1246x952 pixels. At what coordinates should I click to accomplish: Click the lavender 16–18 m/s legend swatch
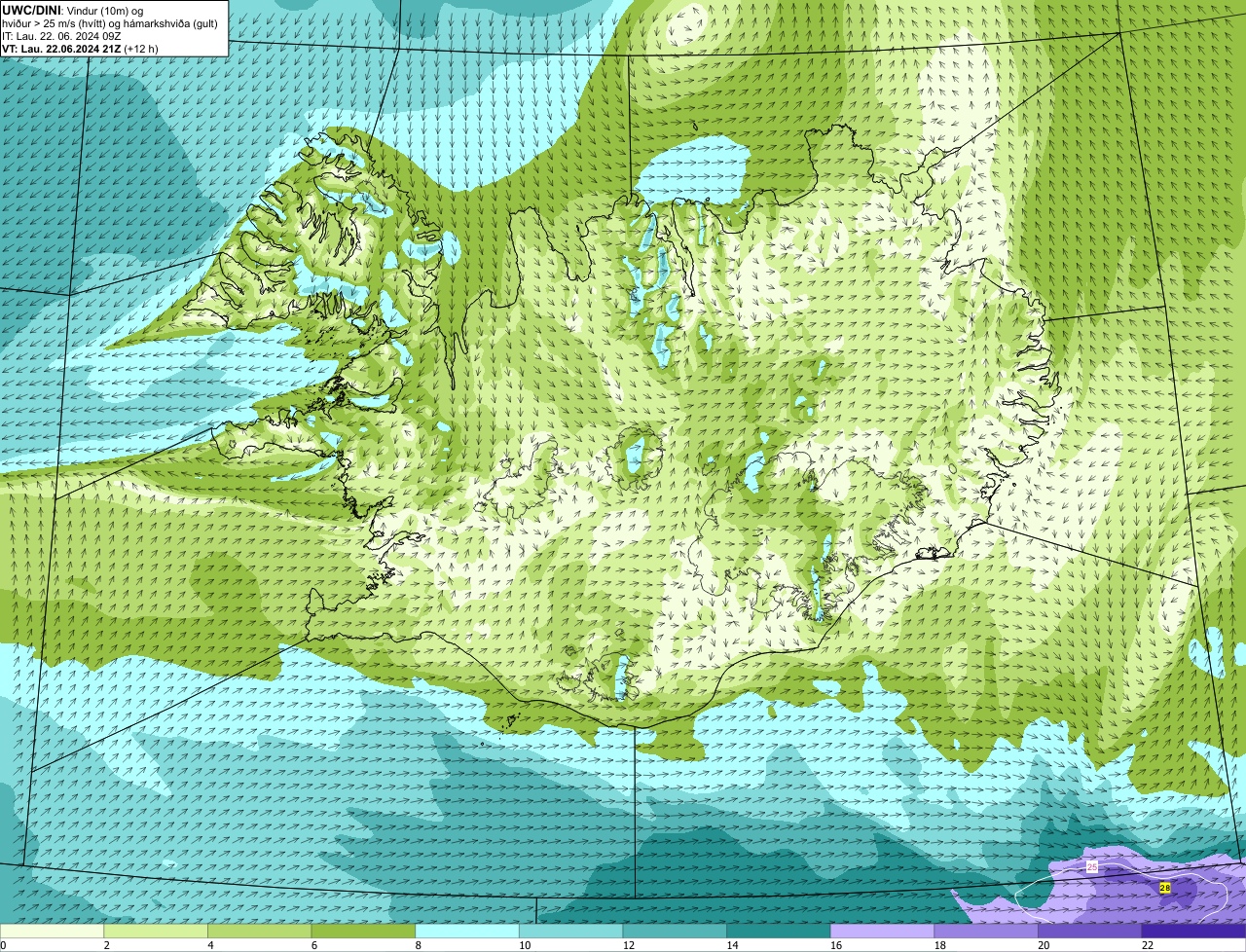click(x=883, y=932)
